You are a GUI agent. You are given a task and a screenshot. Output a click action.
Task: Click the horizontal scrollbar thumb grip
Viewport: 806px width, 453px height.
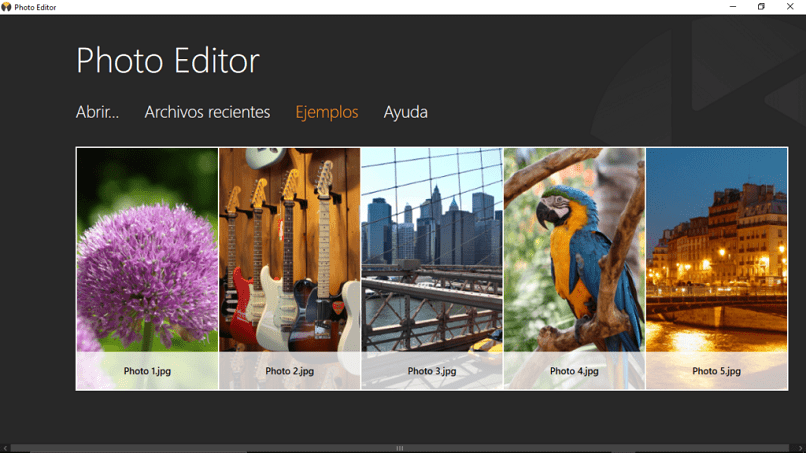point(399,448)
